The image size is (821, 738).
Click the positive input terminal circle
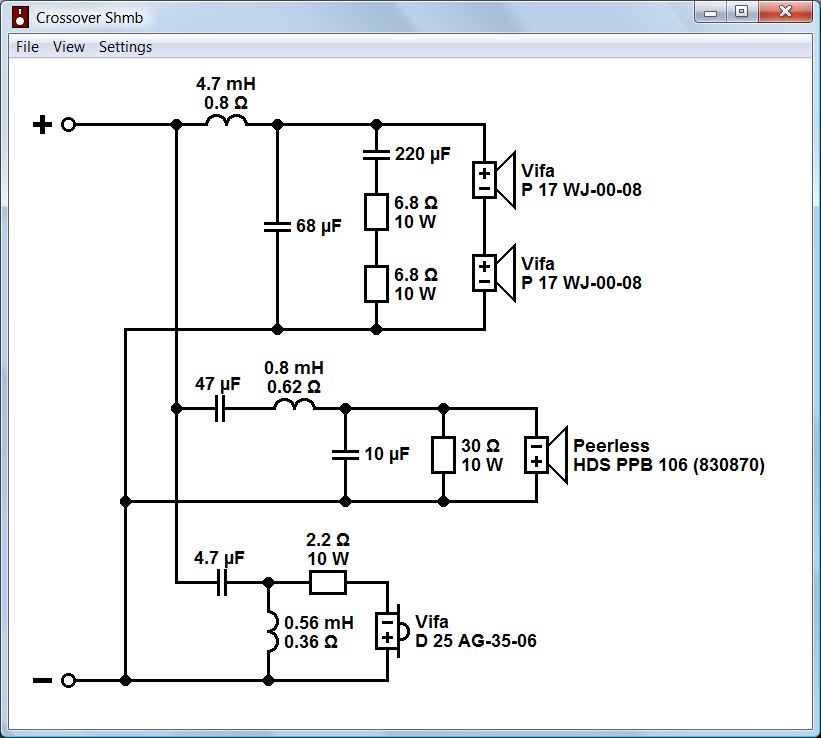click(x=69, y=125)
